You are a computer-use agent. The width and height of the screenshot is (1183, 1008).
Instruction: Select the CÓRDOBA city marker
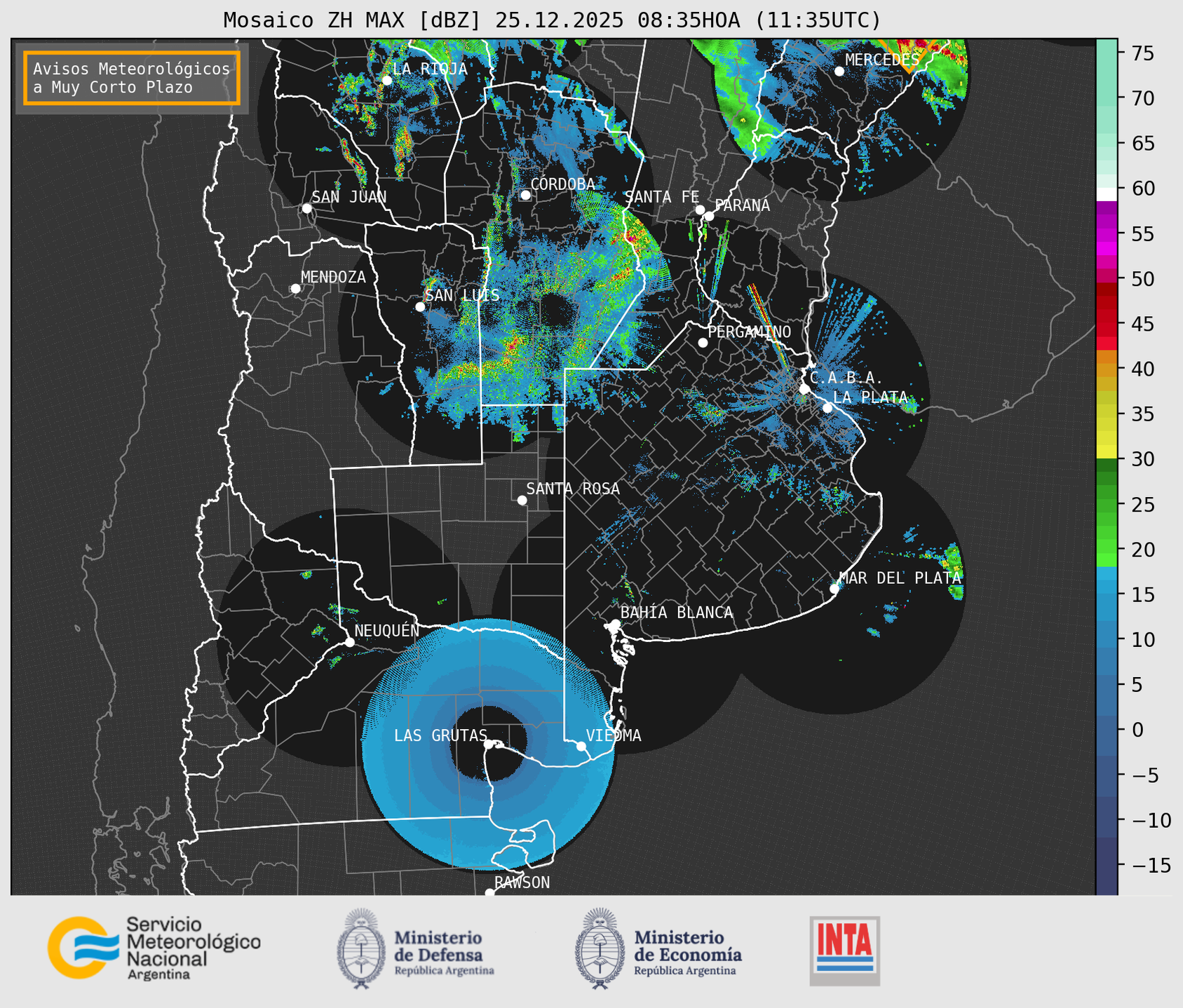525,195
